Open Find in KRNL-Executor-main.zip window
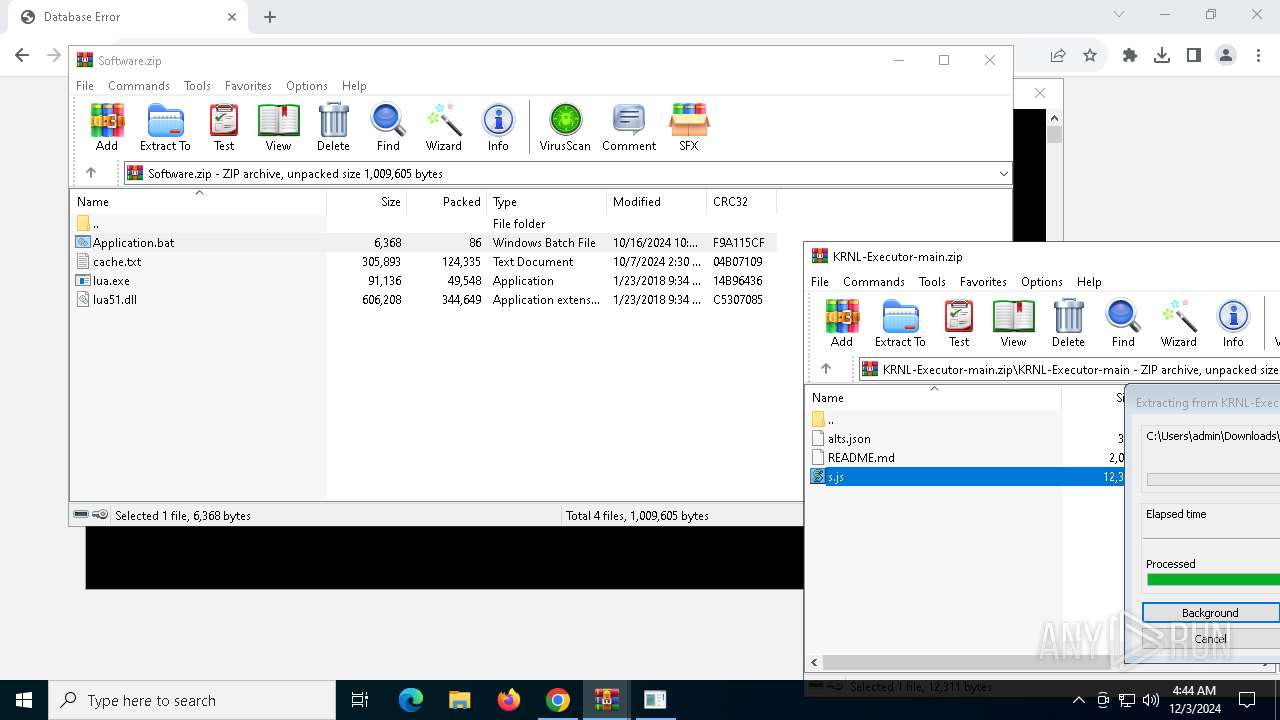 [x=1123, y=323]
